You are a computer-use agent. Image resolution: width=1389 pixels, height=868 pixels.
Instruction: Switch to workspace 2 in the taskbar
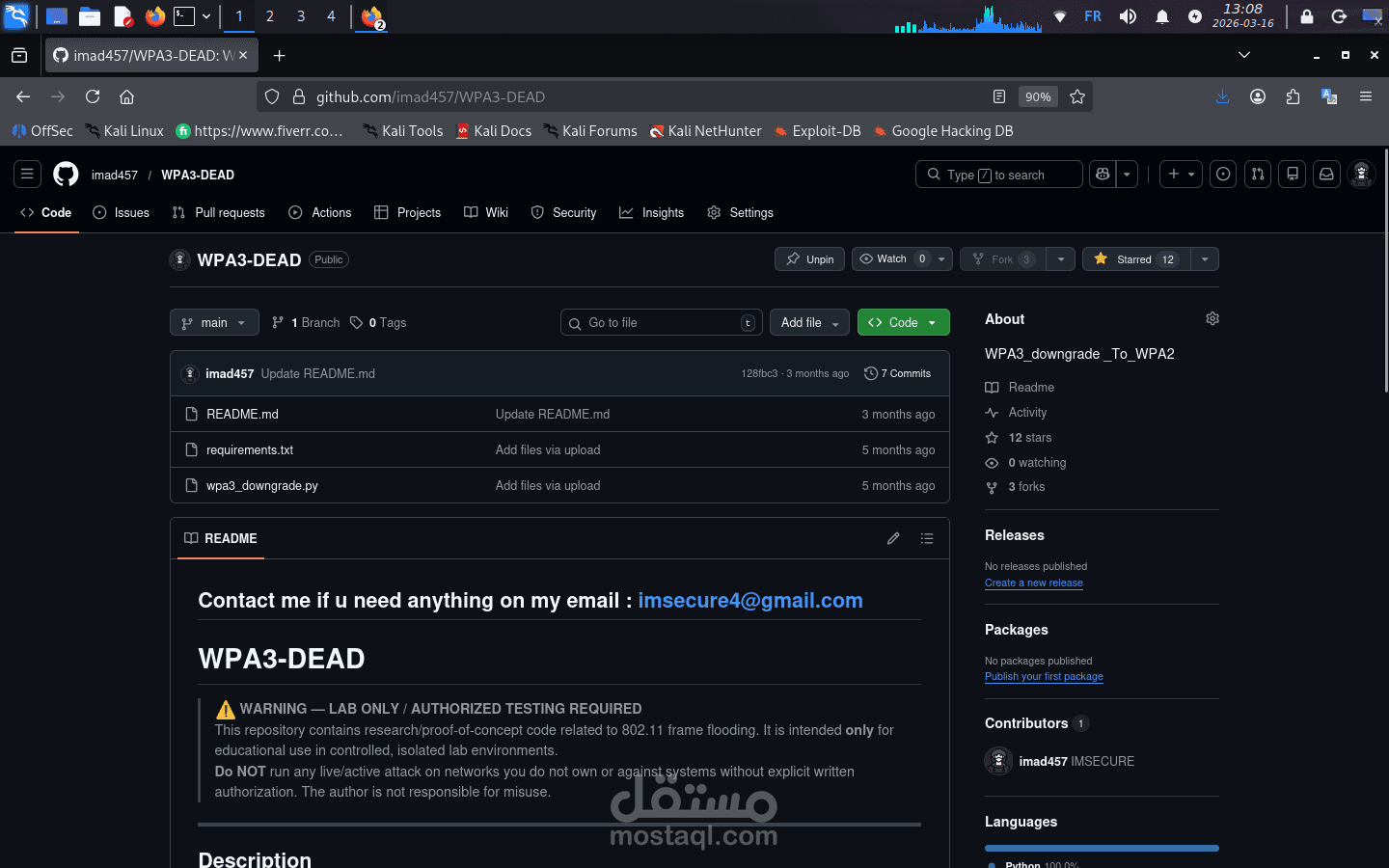click(269, 16)
